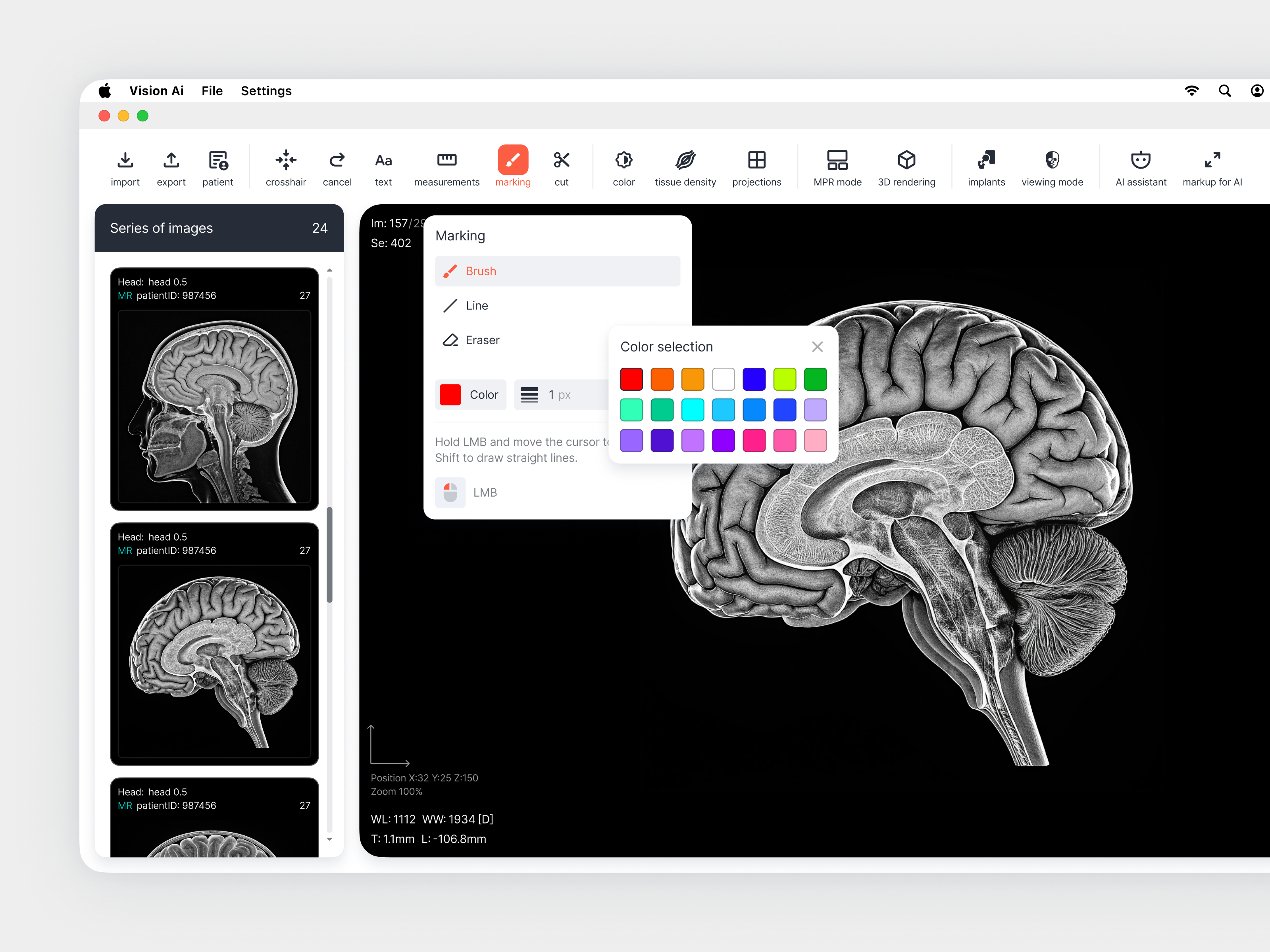Open the viewing mode selector
The image size is (1270, 952).
tap(1053, 167)
